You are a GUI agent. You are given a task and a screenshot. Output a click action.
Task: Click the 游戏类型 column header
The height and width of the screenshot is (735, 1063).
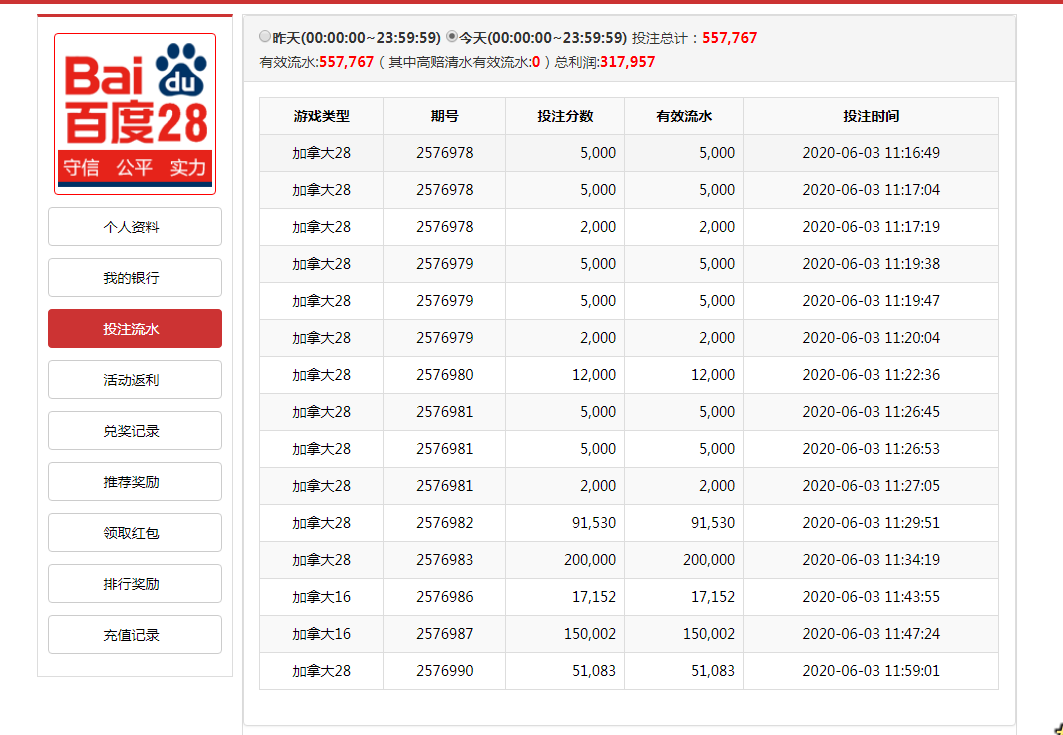(x=321, y=116)
